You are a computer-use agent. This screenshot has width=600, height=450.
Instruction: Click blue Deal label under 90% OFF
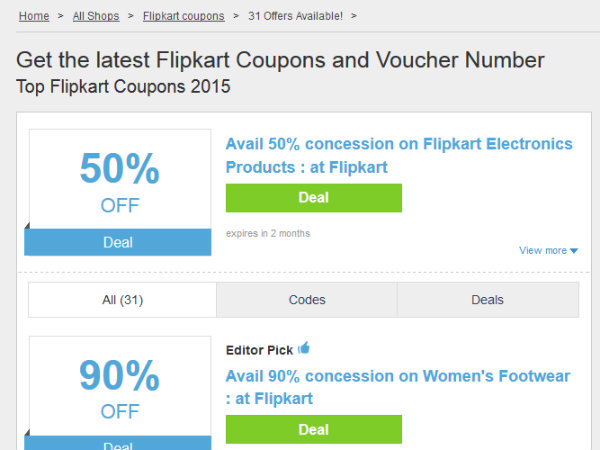118,444
